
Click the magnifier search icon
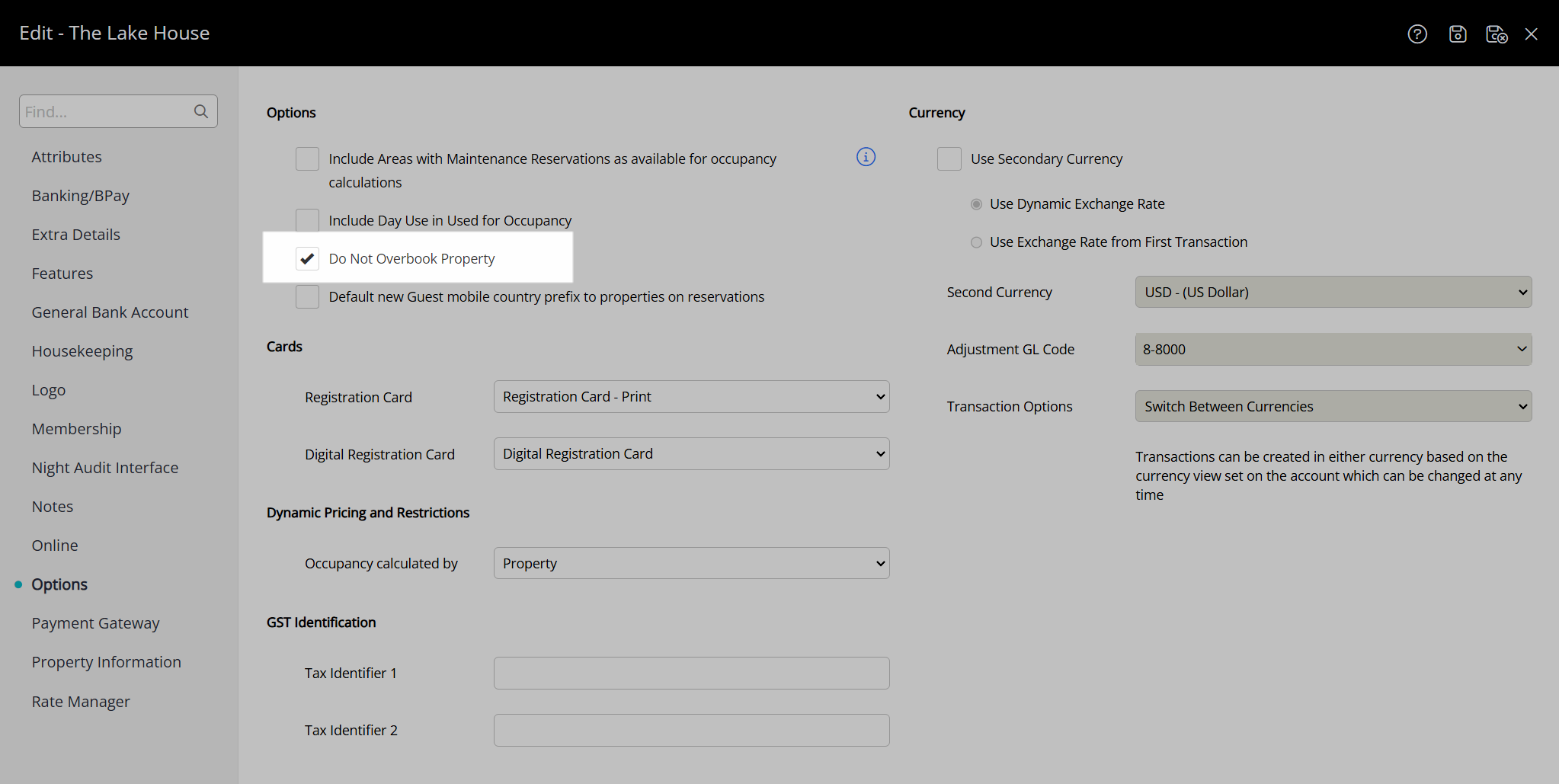pos(201,111)
